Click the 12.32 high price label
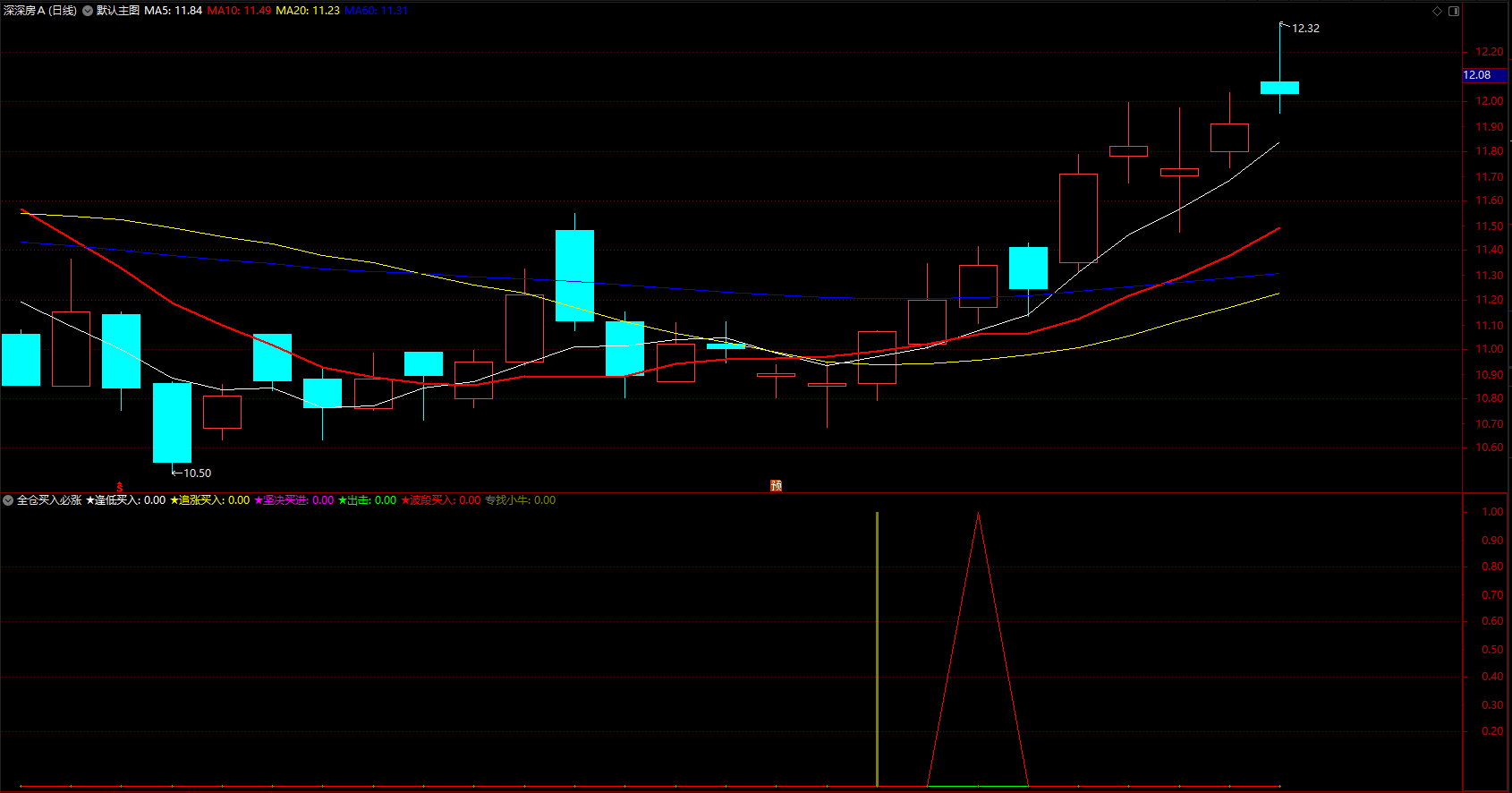The height and width of the screenshot is (793, 1512). pos(1305,29)
